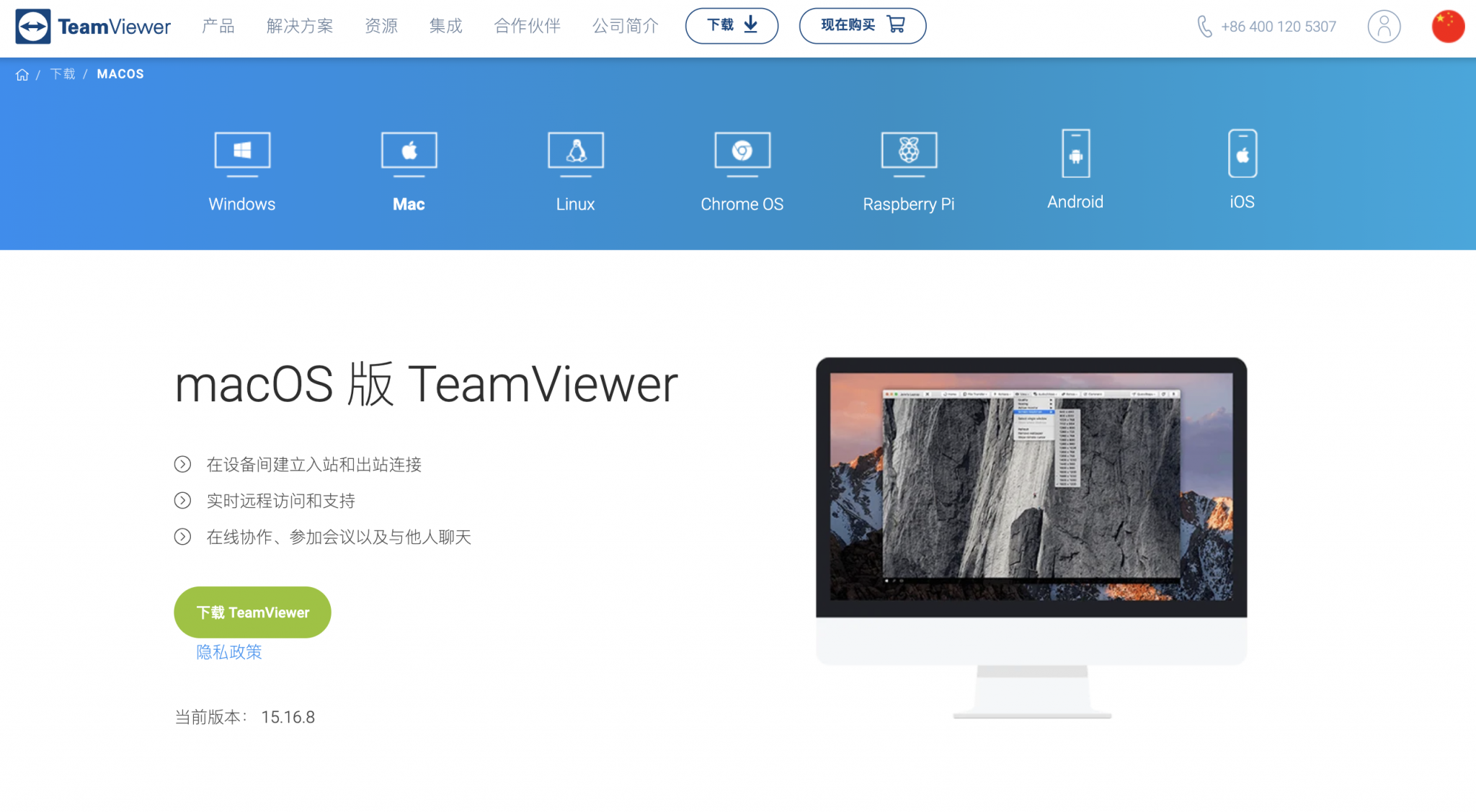Click the arrow bullet beside 实时远程访问和支持

[x=182, y=501]
